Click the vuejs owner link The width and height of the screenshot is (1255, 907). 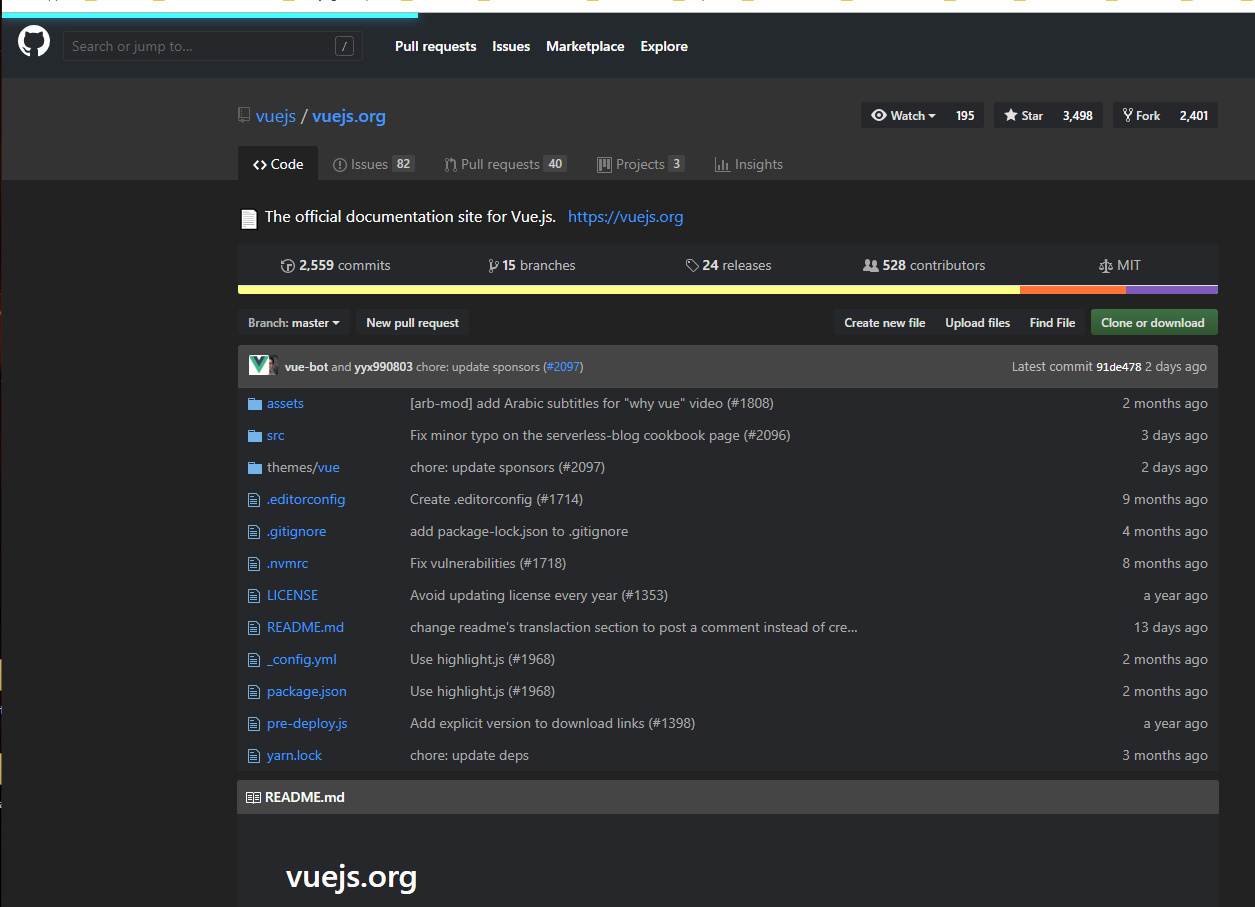pyautogui.click(x=276, y=116)
